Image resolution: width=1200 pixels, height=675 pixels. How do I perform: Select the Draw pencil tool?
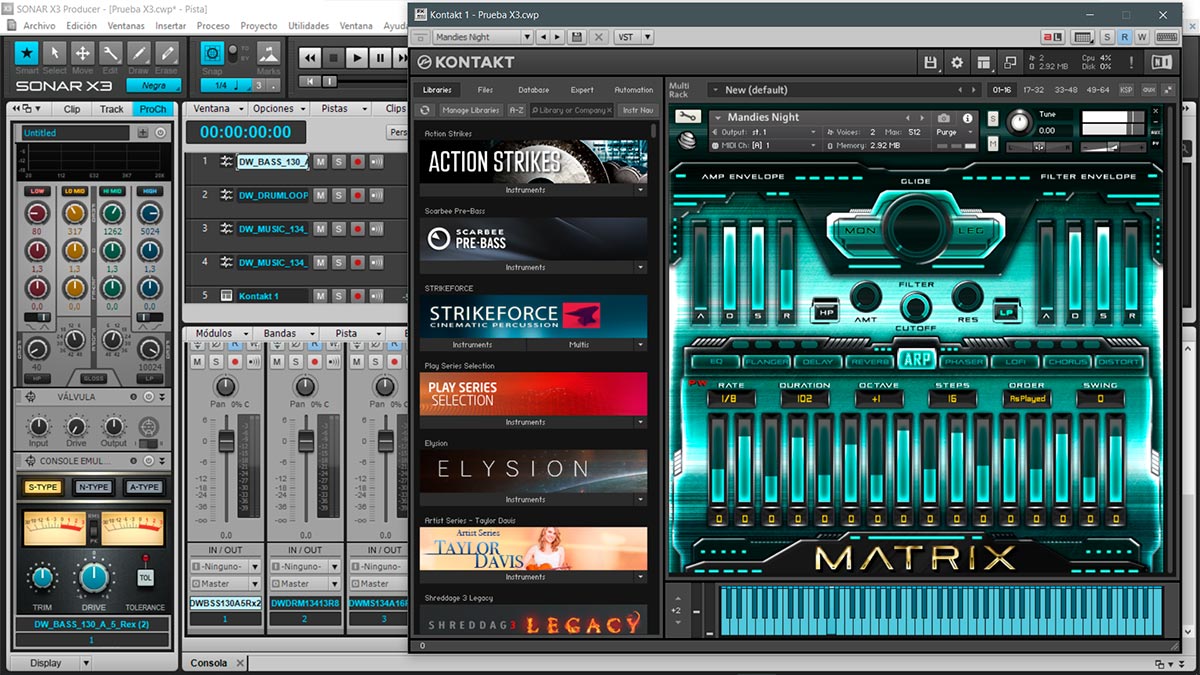[x=139, y=53]
